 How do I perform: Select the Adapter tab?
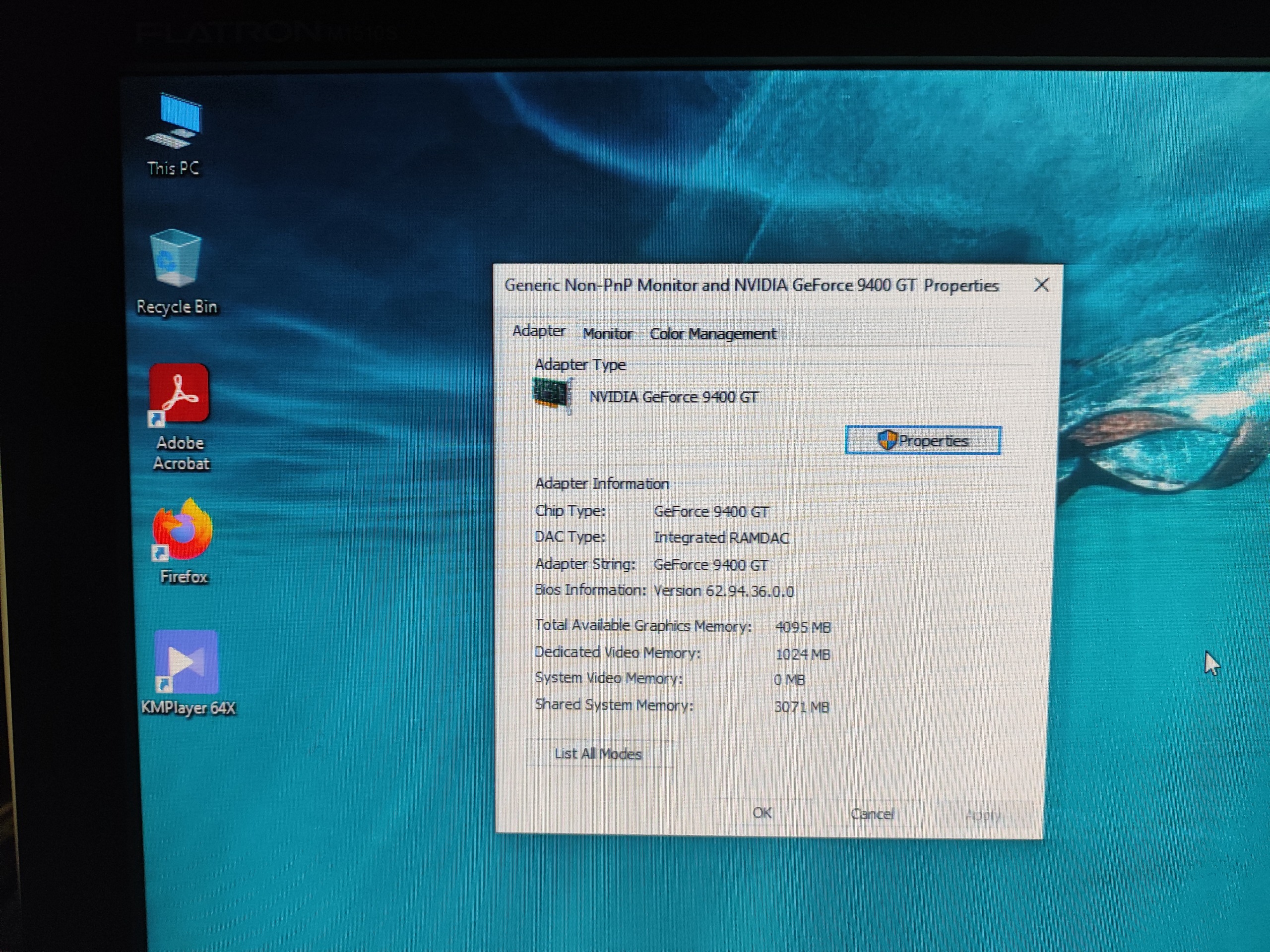(x=539, y=331)
